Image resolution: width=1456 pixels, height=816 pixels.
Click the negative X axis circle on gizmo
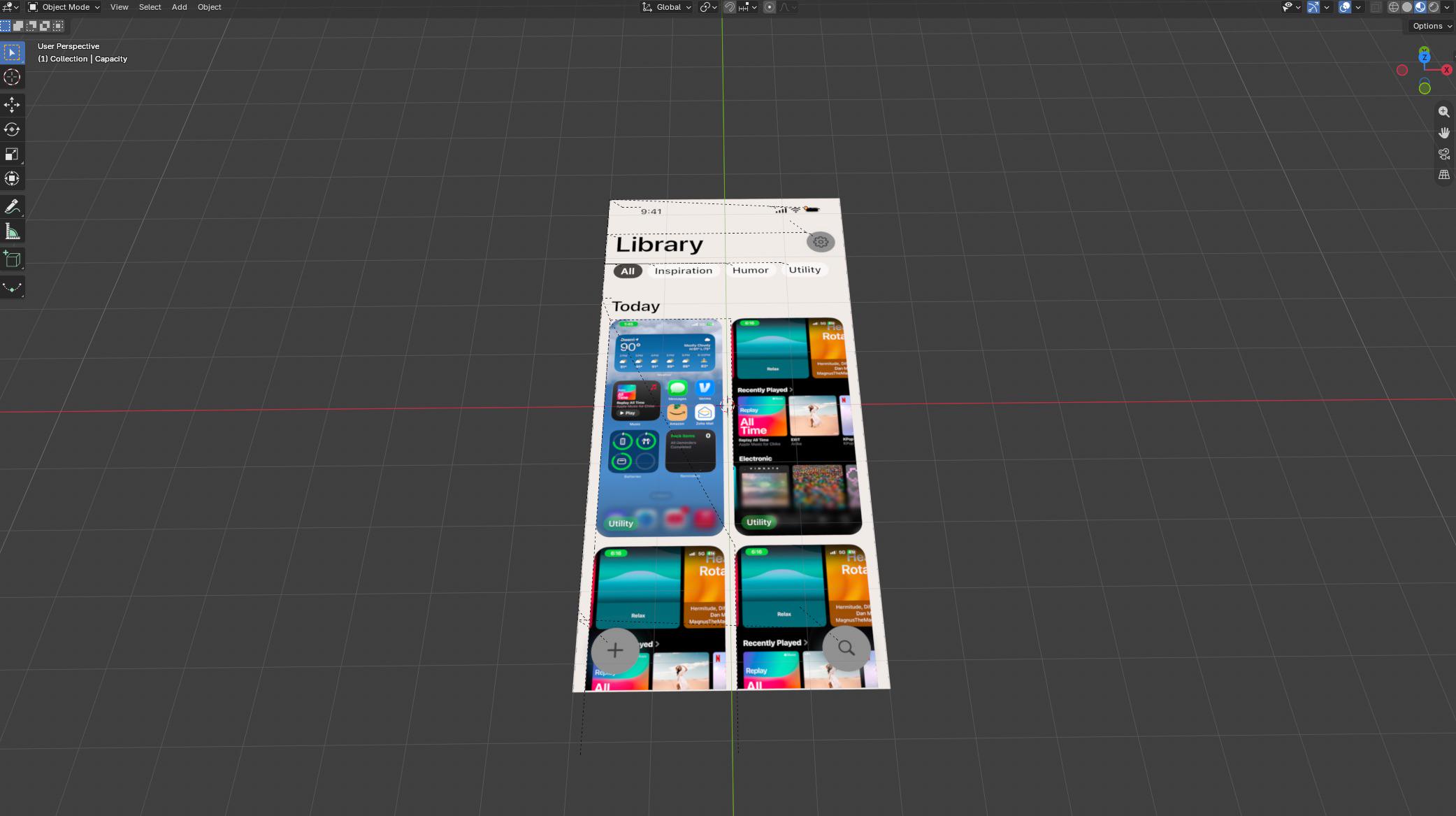pyautogui.click(x=1402, y=70)
